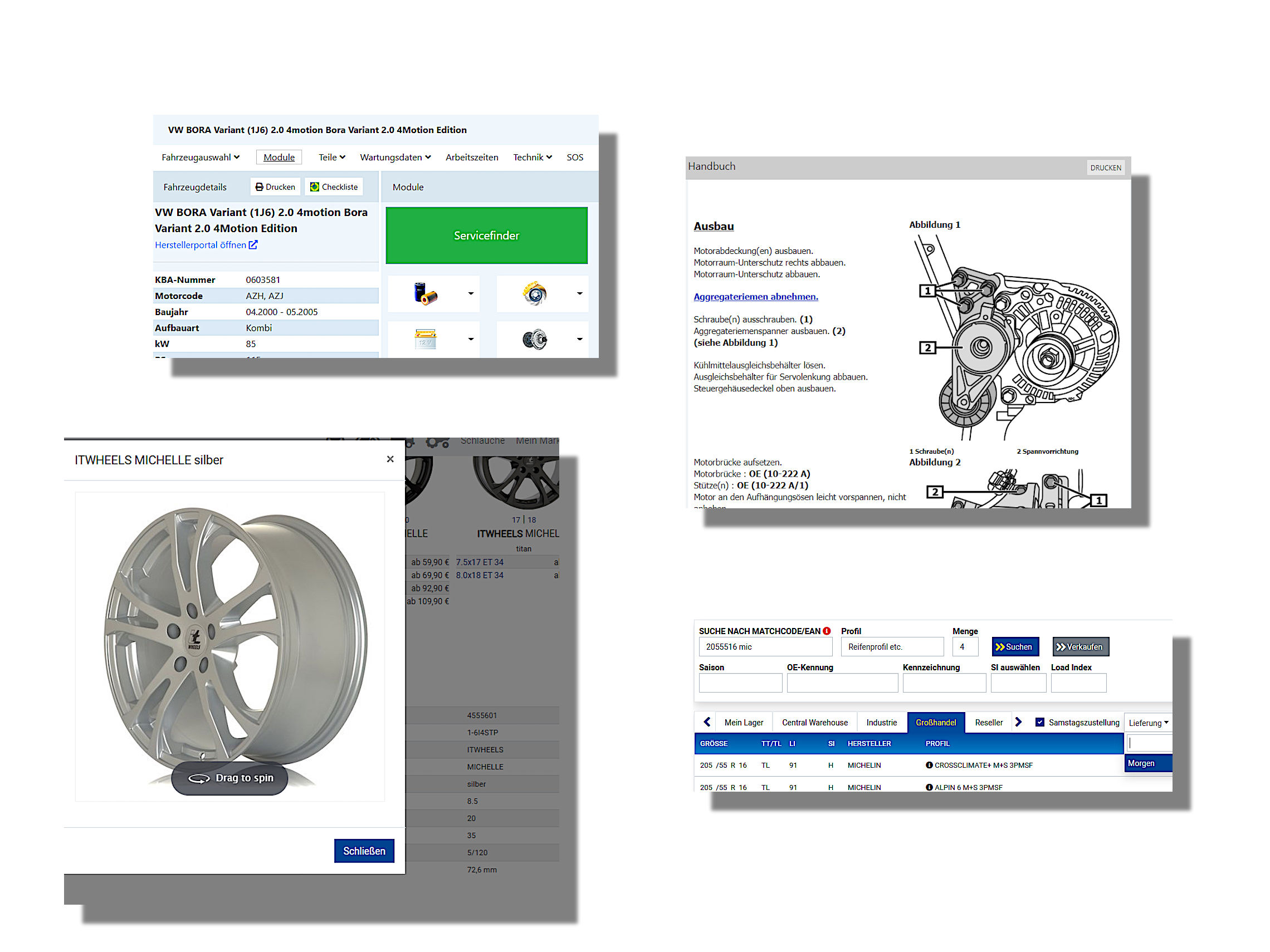Click the Verkaufen button

(x=1081, y=647)
